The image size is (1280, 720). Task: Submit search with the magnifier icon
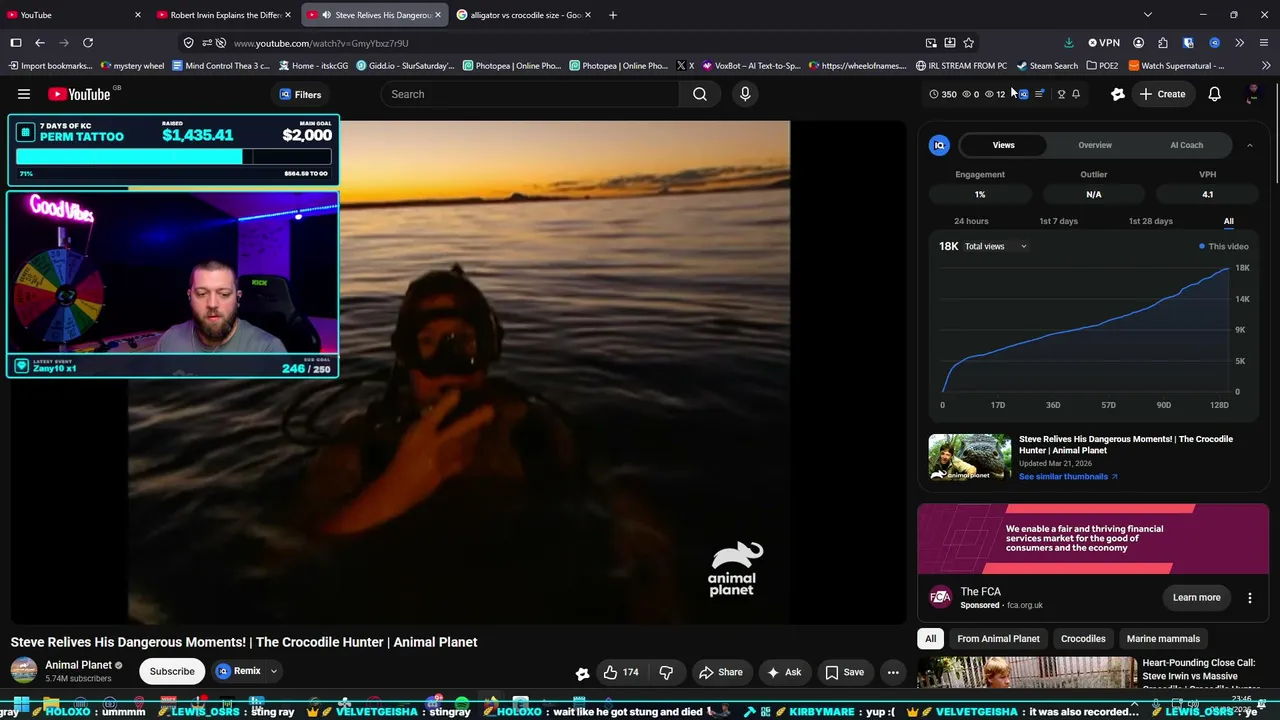point(700,94)
